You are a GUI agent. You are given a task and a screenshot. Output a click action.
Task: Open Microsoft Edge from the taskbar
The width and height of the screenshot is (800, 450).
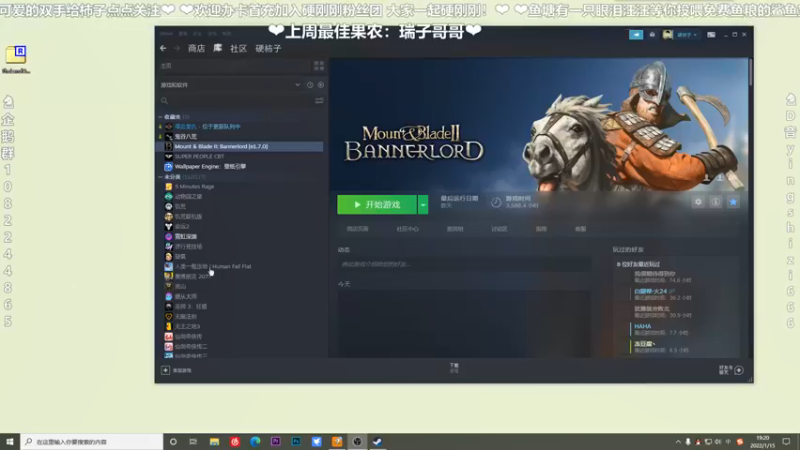(255, 441)
